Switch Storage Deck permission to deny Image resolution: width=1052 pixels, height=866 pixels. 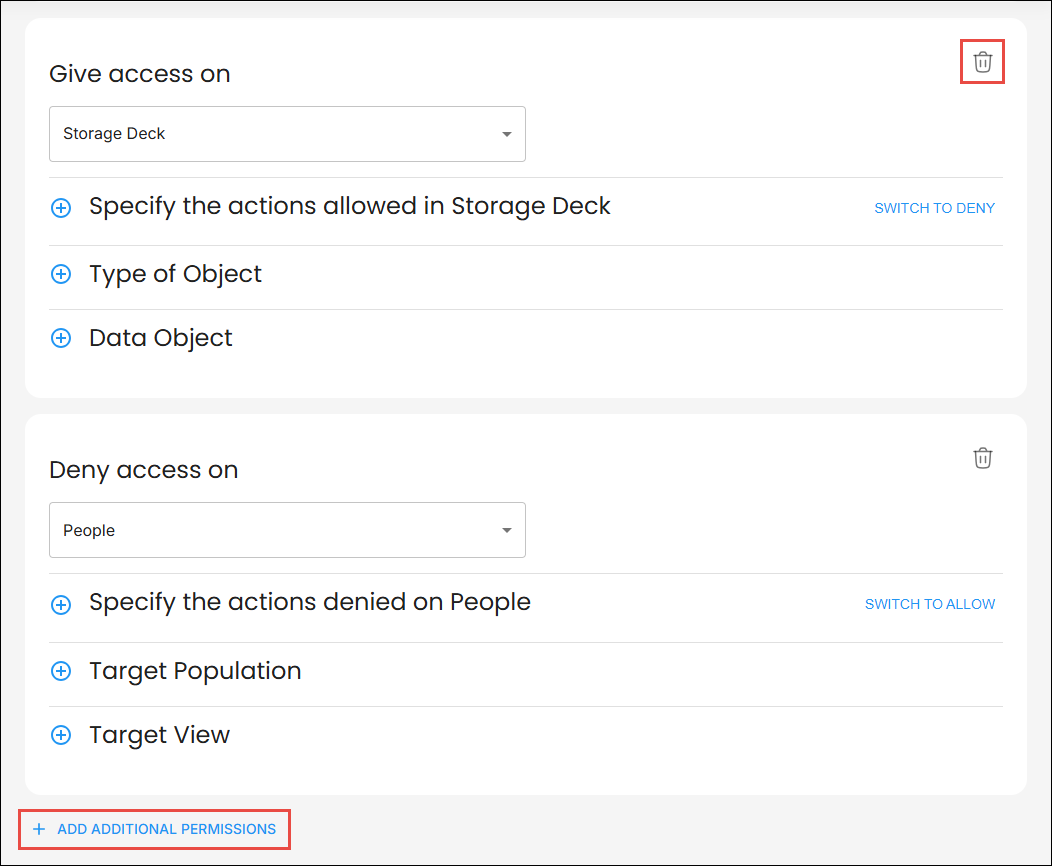coord(934,208)
